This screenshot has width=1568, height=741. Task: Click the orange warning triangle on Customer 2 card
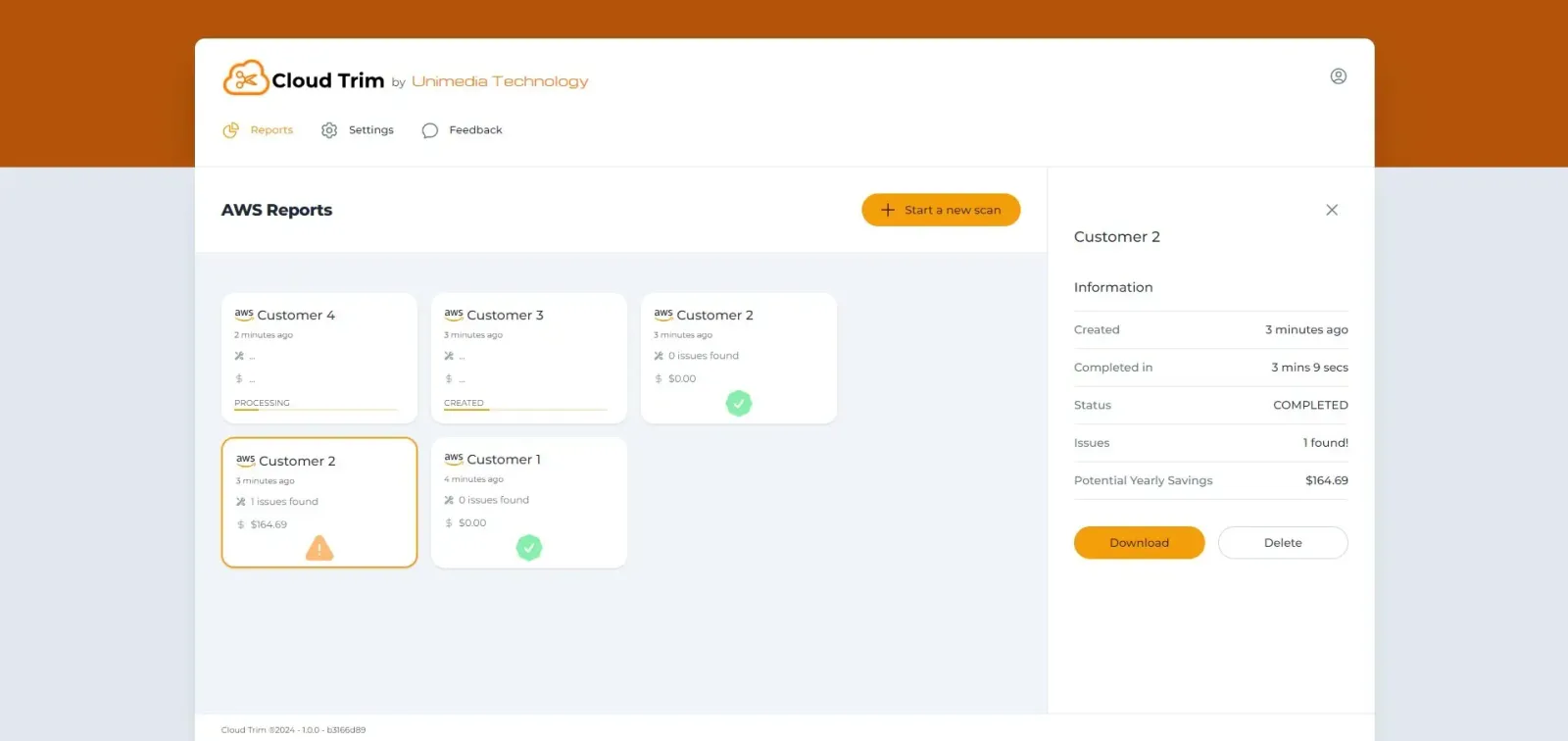coord(319,548)
